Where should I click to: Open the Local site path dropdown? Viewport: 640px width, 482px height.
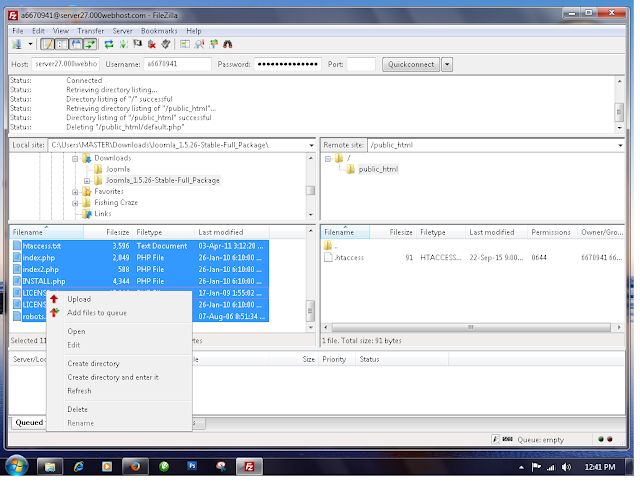311,145
